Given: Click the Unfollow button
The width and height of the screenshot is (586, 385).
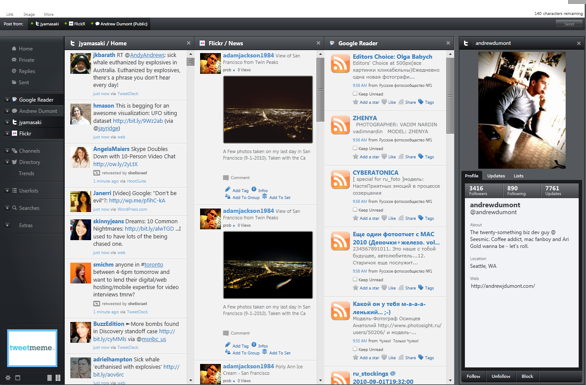Looking at the screenshot, I should point(500,376).
